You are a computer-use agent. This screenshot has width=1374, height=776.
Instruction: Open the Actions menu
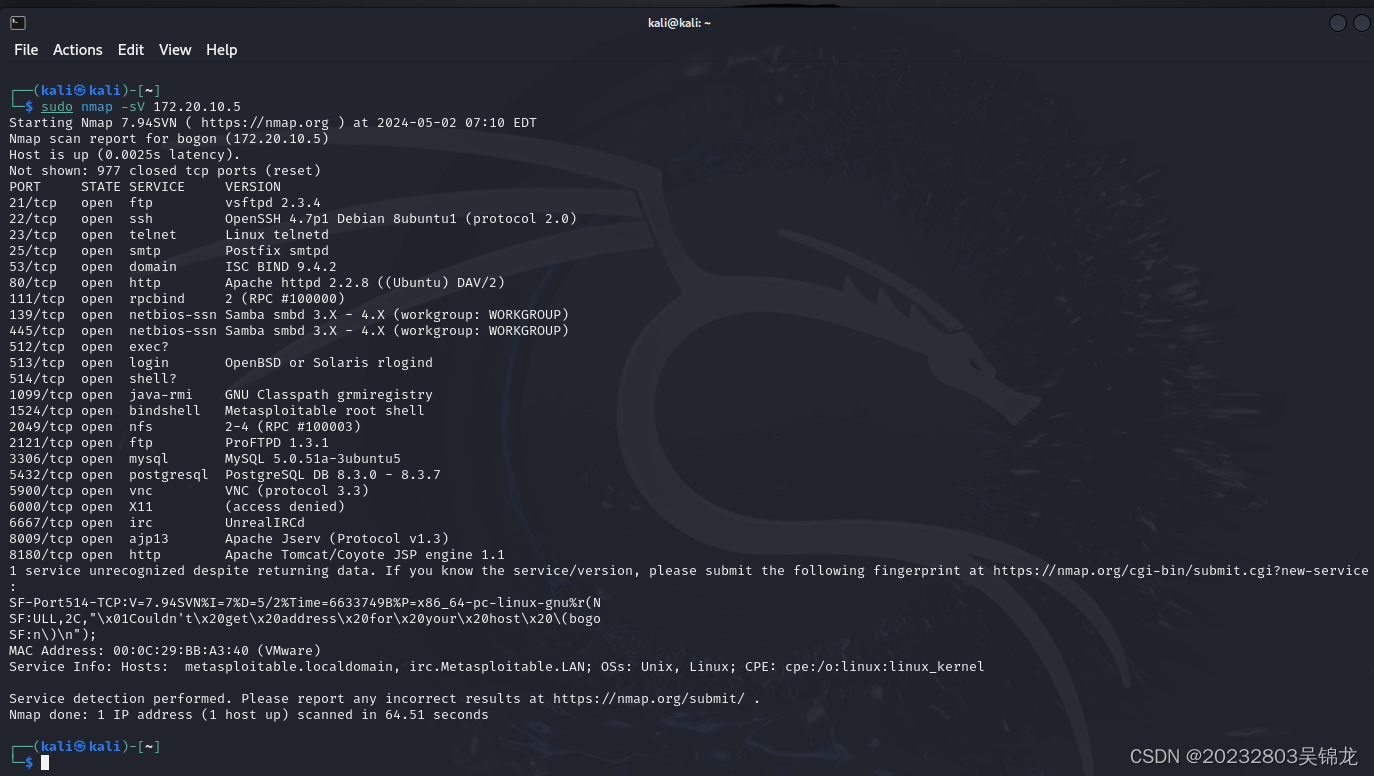click(x=78, y=50)
